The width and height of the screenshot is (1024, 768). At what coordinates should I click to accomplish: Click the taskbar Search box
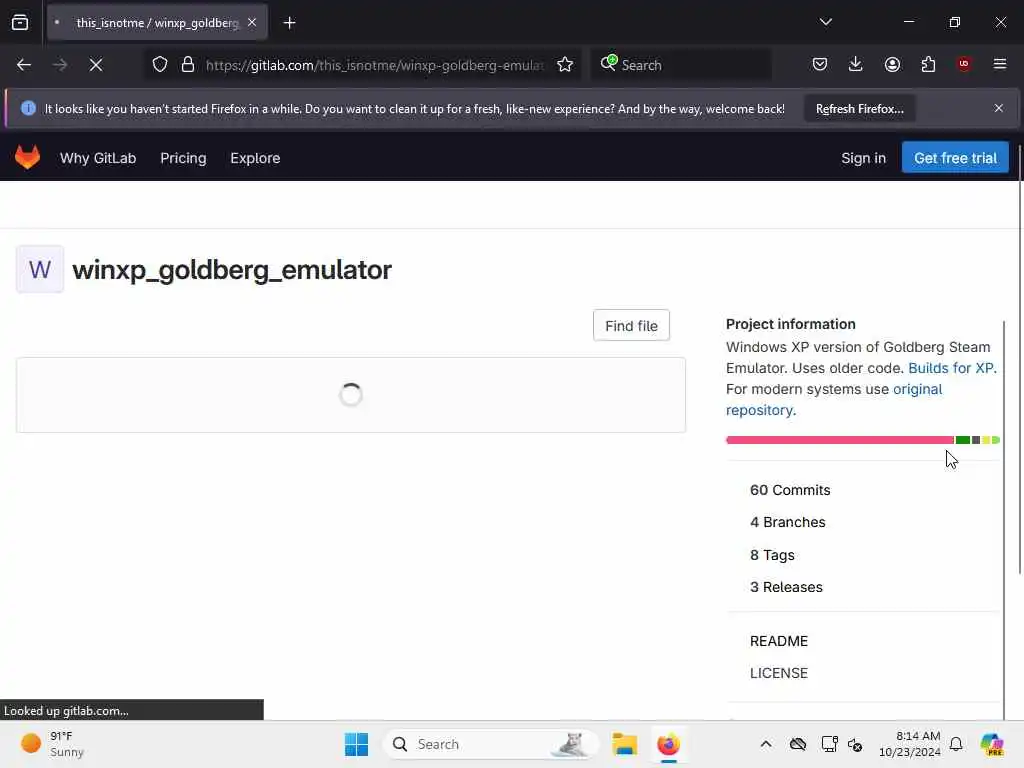click(x=490, y=744)
